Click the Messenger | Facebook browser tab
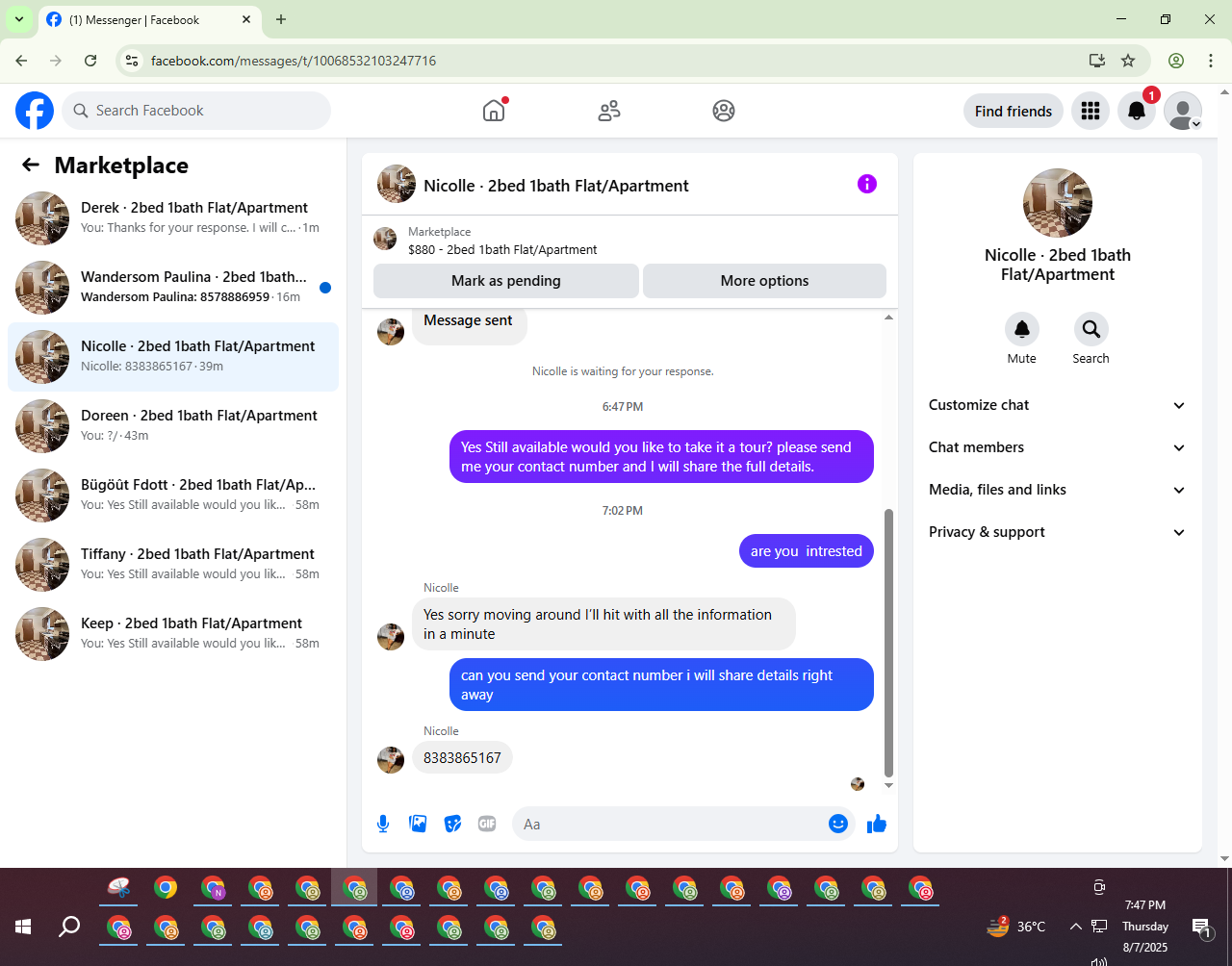This screenshot has width=1232, height=966. [x=149, y=19]
